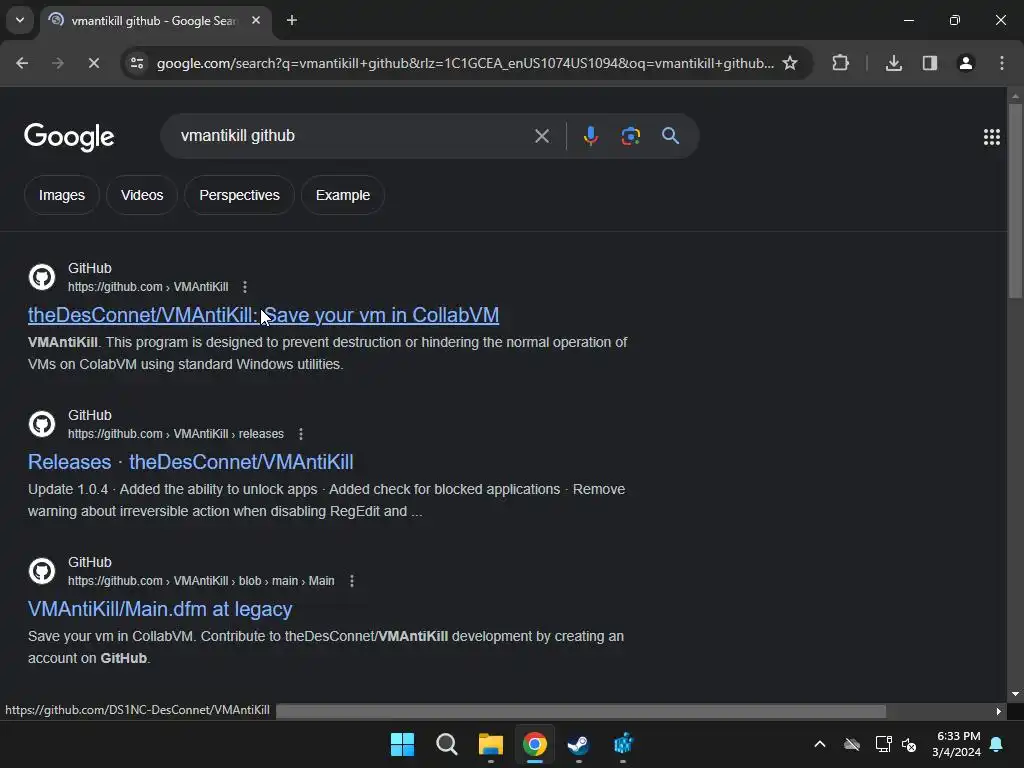The width and height of the screenshot is (1024, 768).
Task: Close the vmantikill github tab
Action: coord(256,20)
